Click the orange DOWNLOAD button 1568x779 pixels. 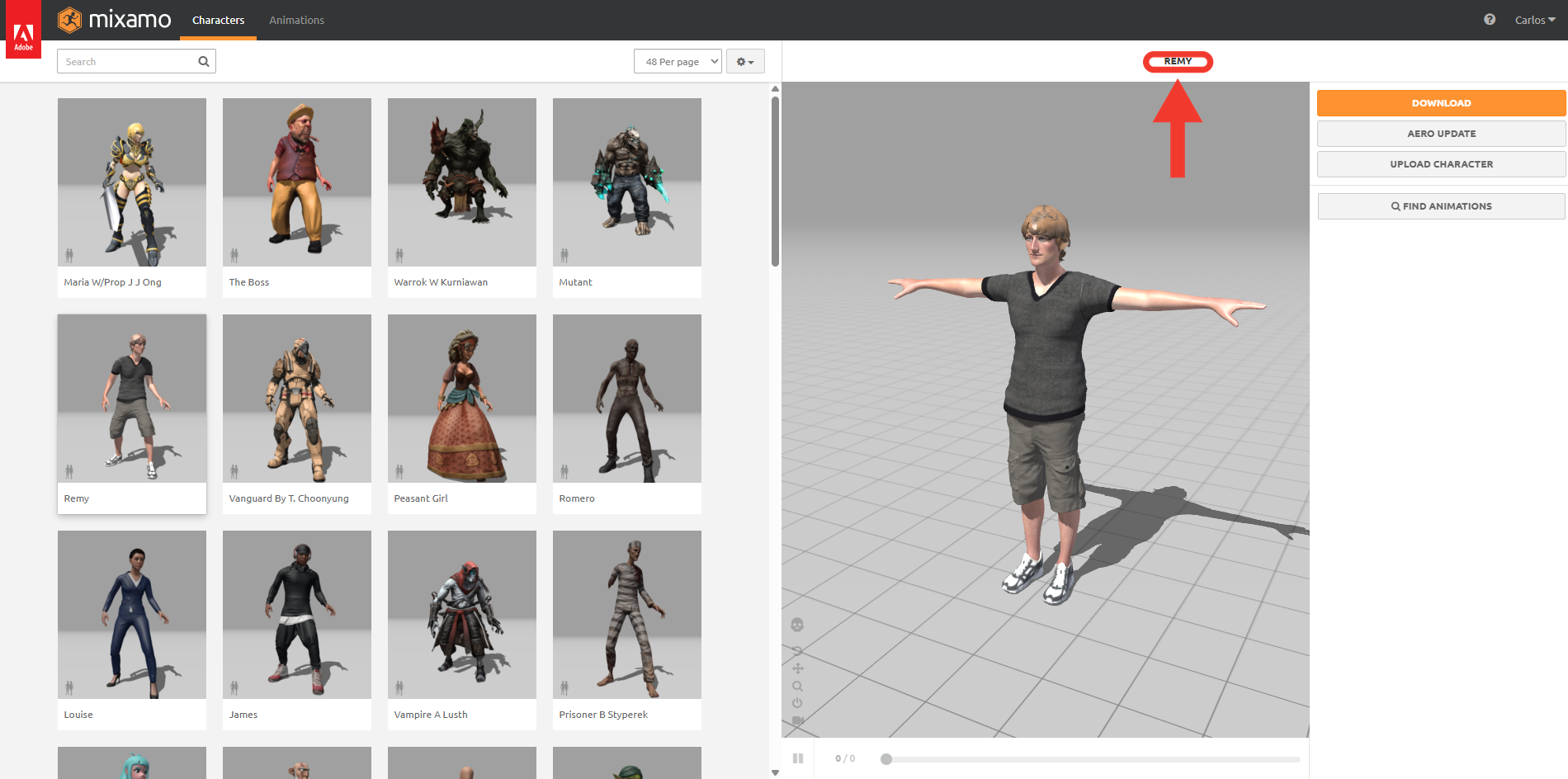coord(1441,103)
